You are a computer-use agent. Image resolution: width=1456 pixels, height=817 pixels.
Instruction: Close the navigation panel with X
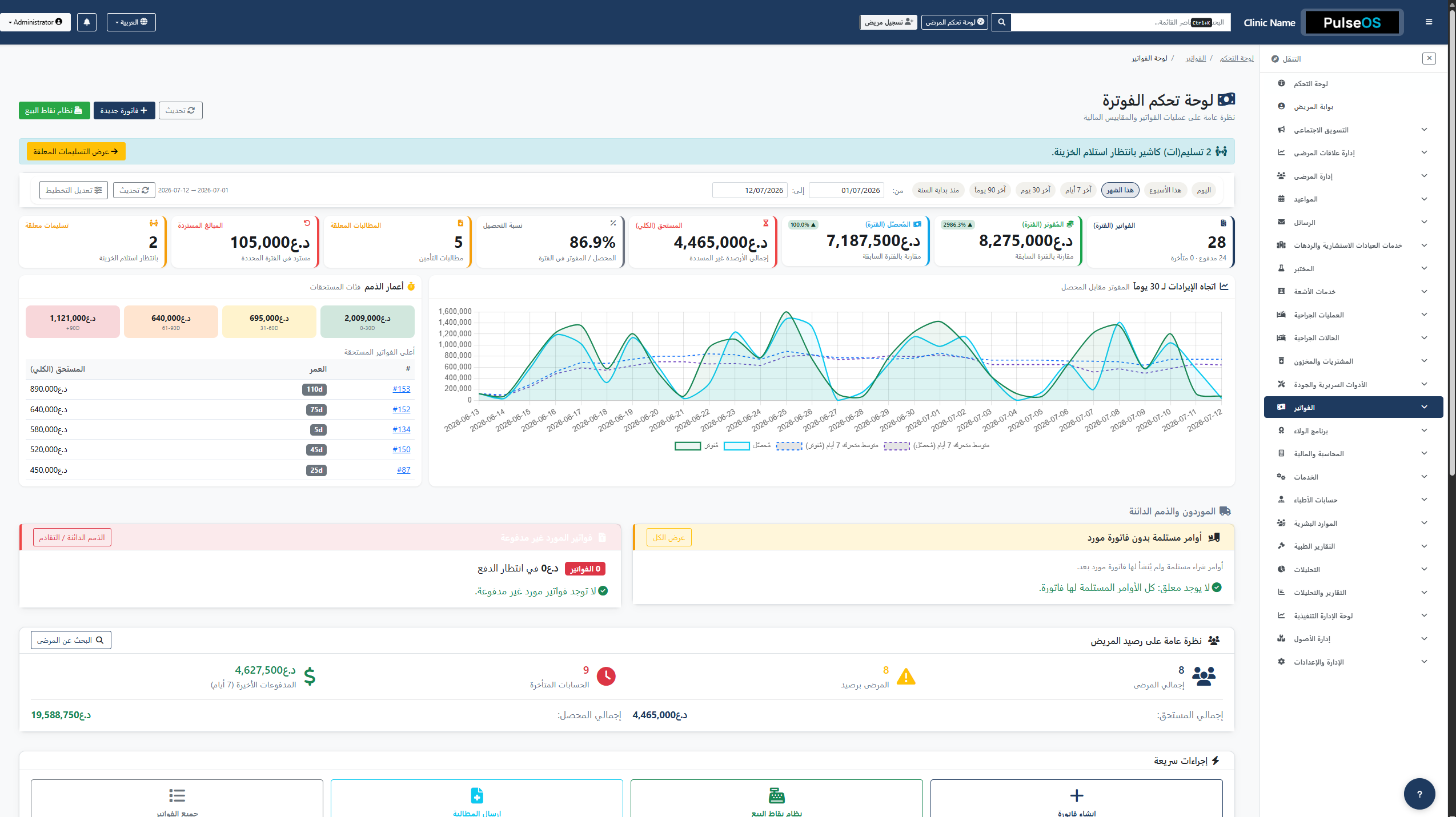click(x=1429, y=58)
